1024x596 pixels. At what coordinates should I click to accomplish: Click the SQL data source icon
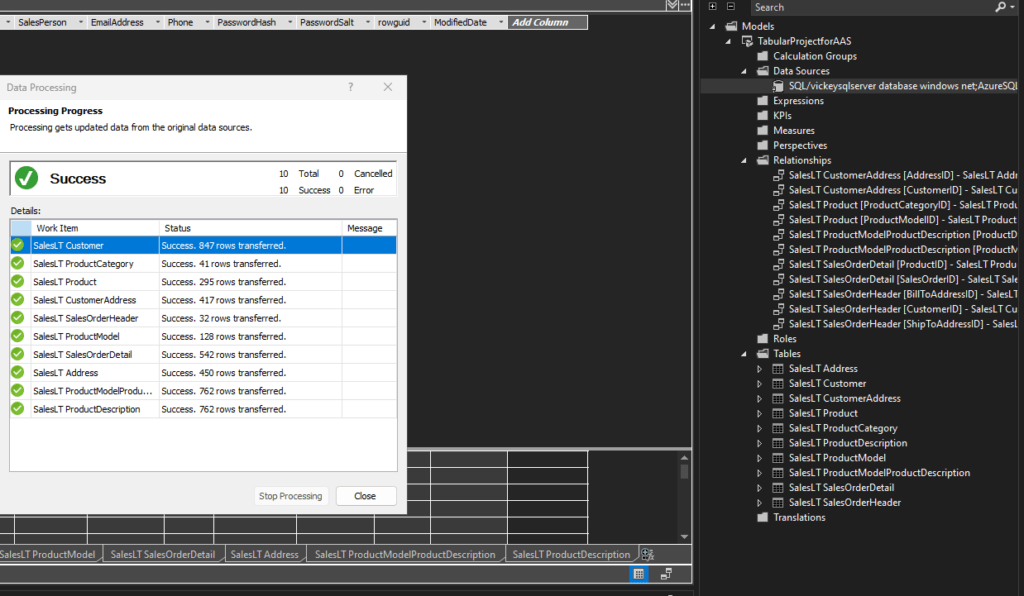[778, 86]
